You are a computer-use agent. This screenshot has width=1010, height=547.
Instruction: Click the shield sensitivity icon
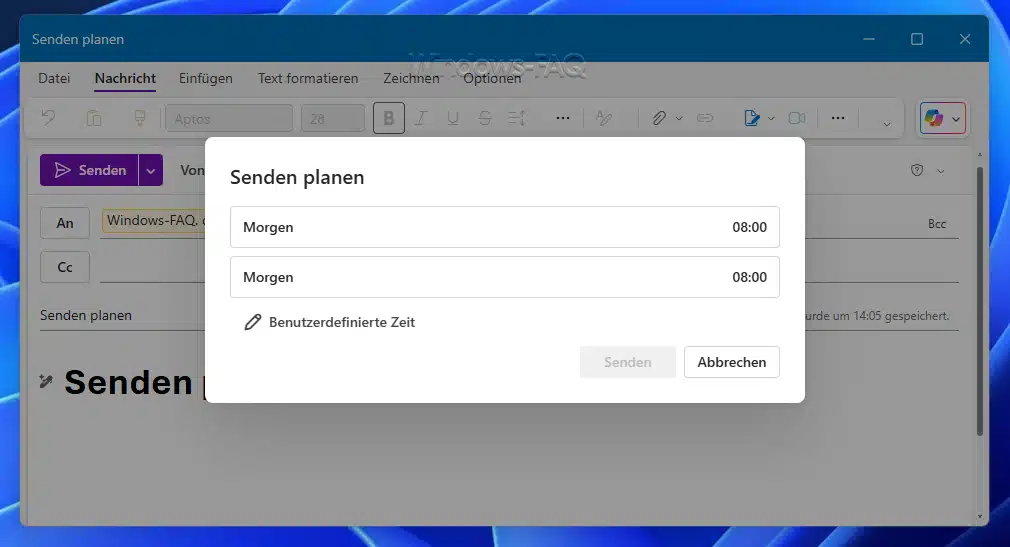(x=917, y=170)
